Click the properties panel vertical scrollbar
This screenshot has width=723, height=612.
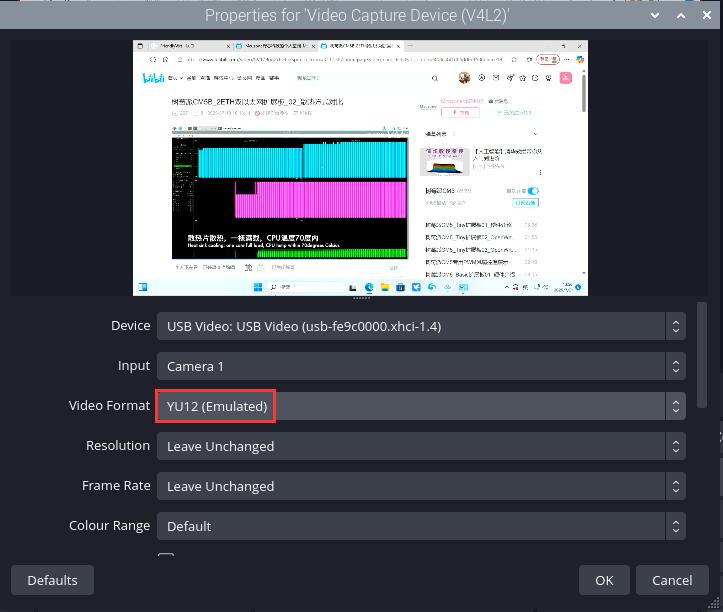pos(702,355)
